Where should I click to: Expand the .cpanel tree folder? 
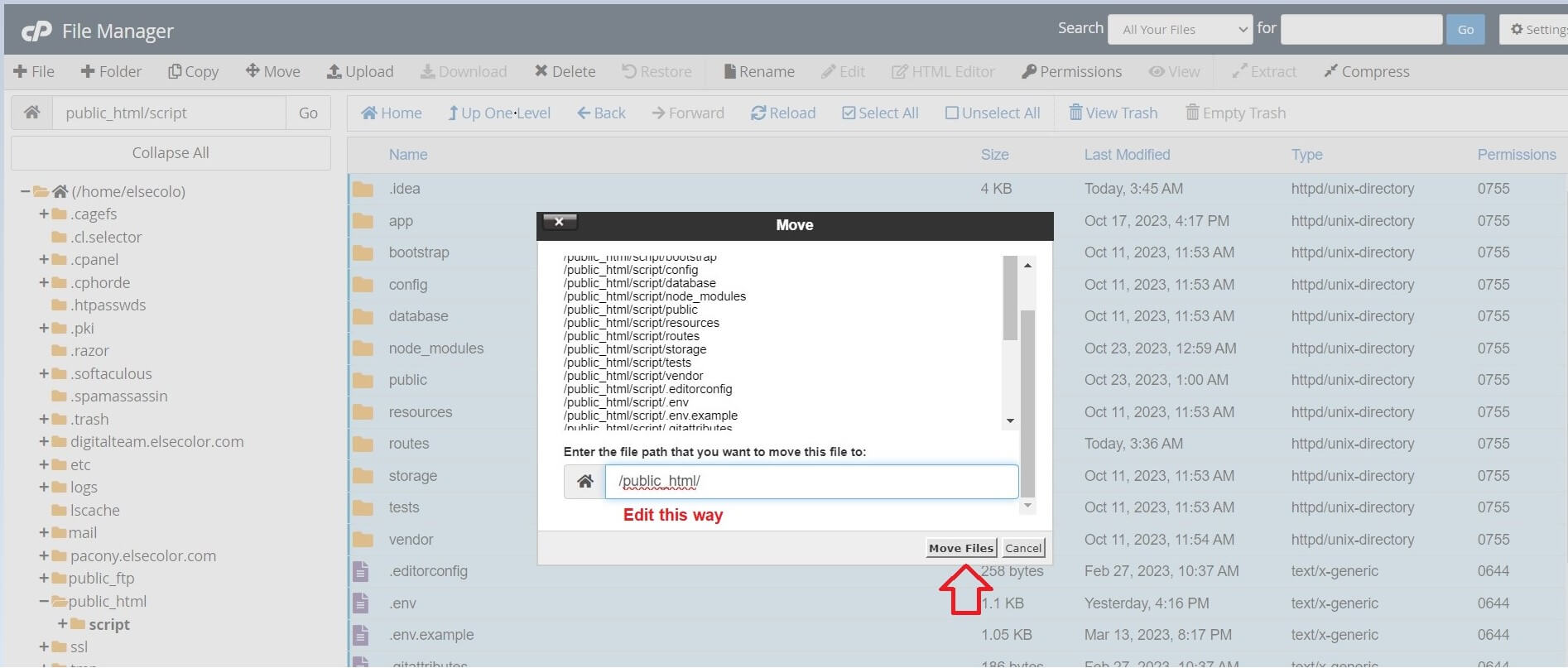point(44,260)
